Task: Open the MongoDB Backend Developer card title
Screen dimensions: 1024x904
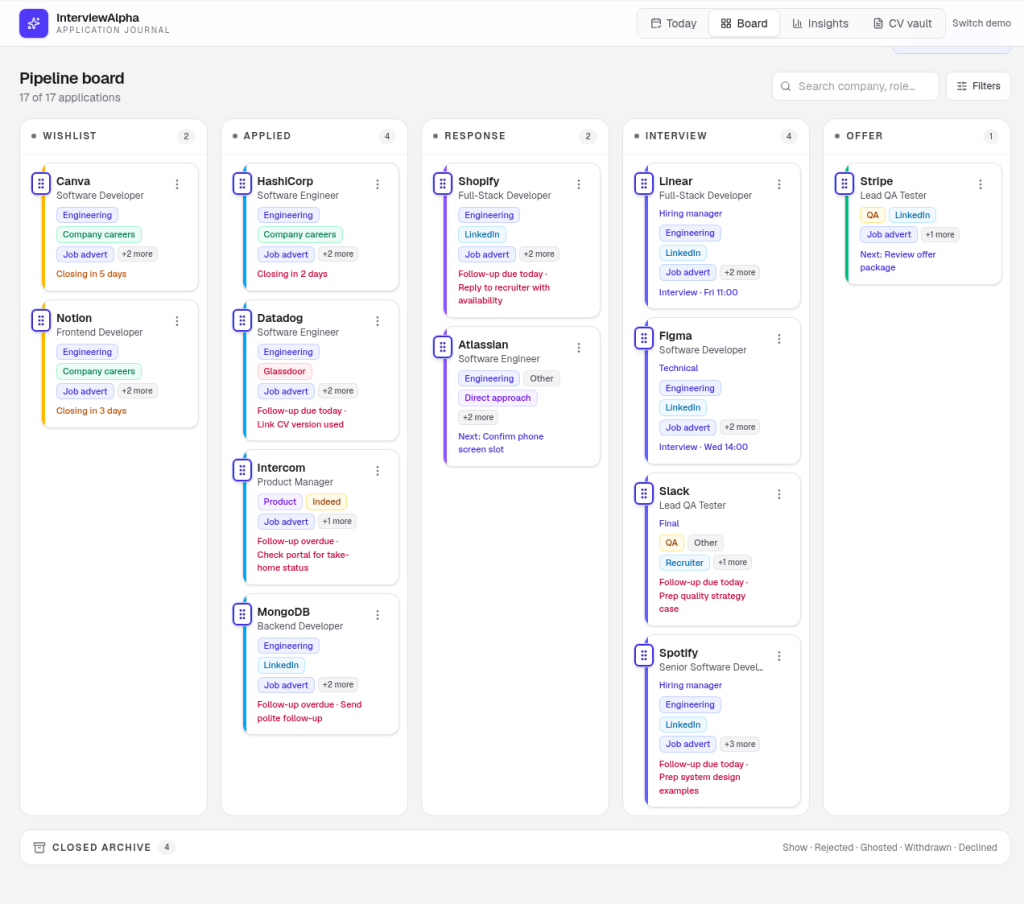Action: tap(283, 611)
